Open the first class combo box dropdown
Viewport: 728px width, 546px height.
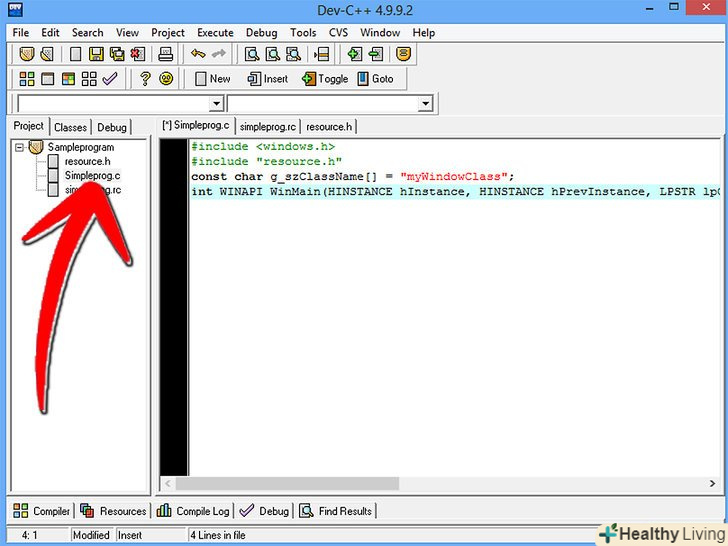216,104
